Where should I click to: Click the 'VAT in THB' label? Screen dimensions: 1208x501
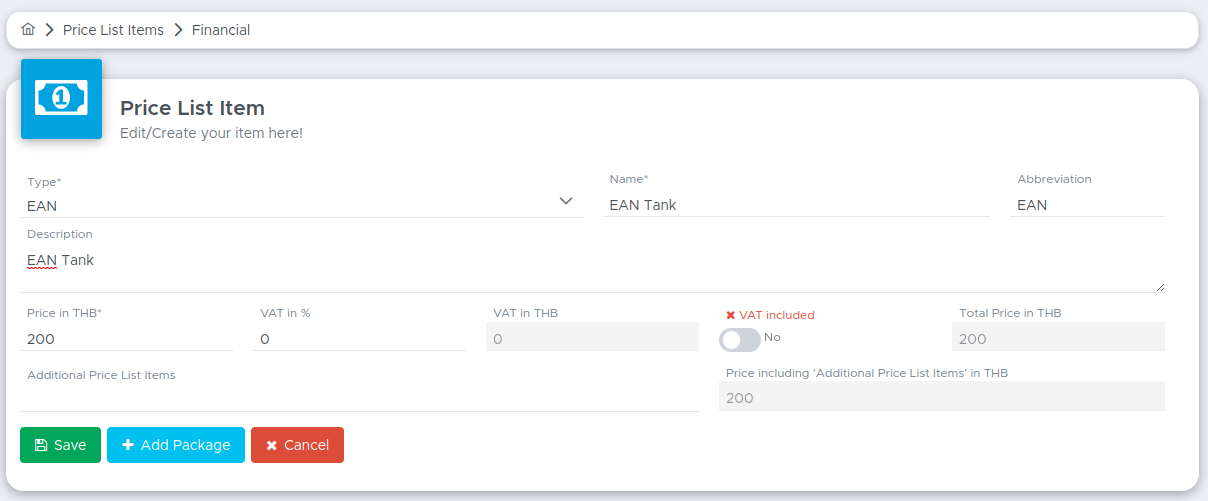pyautogui.click(x=526, y=313)
